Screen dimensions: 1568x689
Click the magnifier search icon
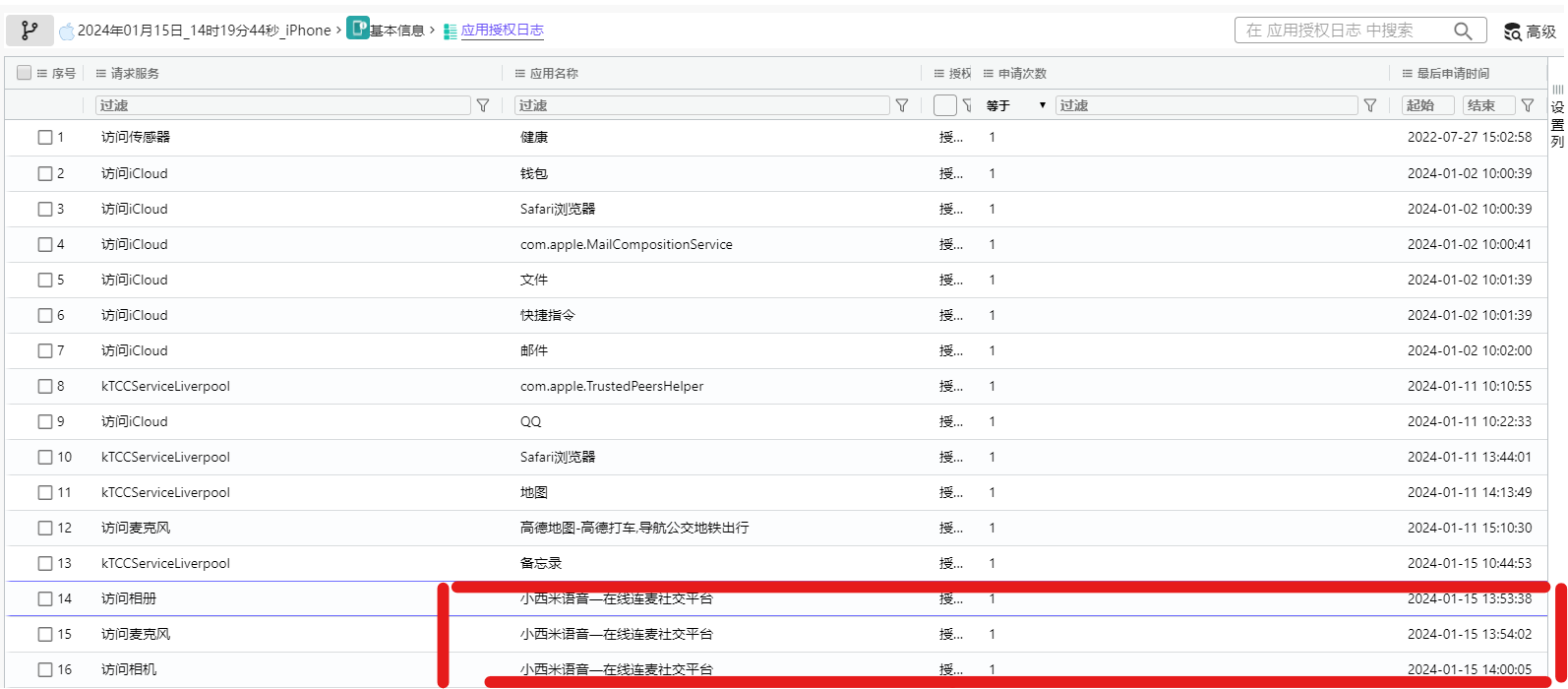coord(1463,31)
